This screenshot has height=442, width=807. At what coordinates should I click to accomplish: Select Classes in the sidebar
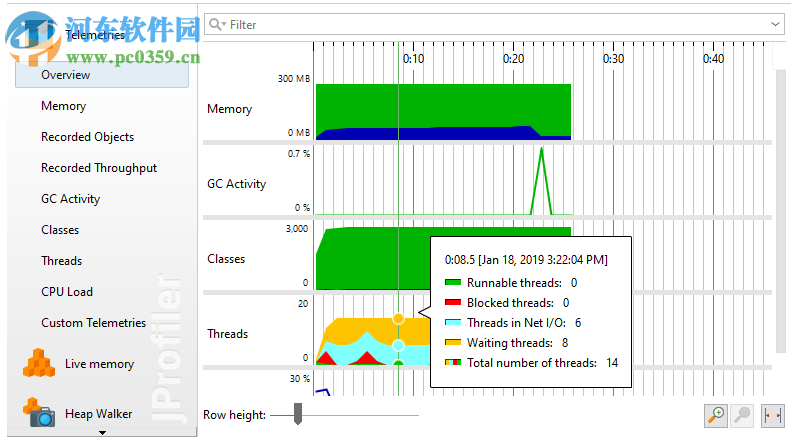pyautogui.click(x=60, y=230)
